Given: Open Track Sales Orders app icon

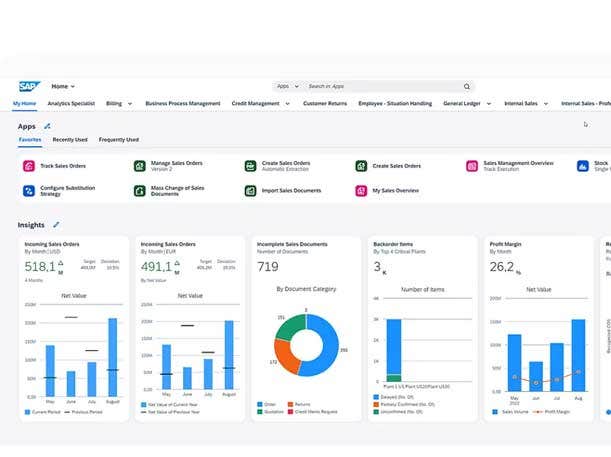Looking at the screenshot, I should 29,166.
